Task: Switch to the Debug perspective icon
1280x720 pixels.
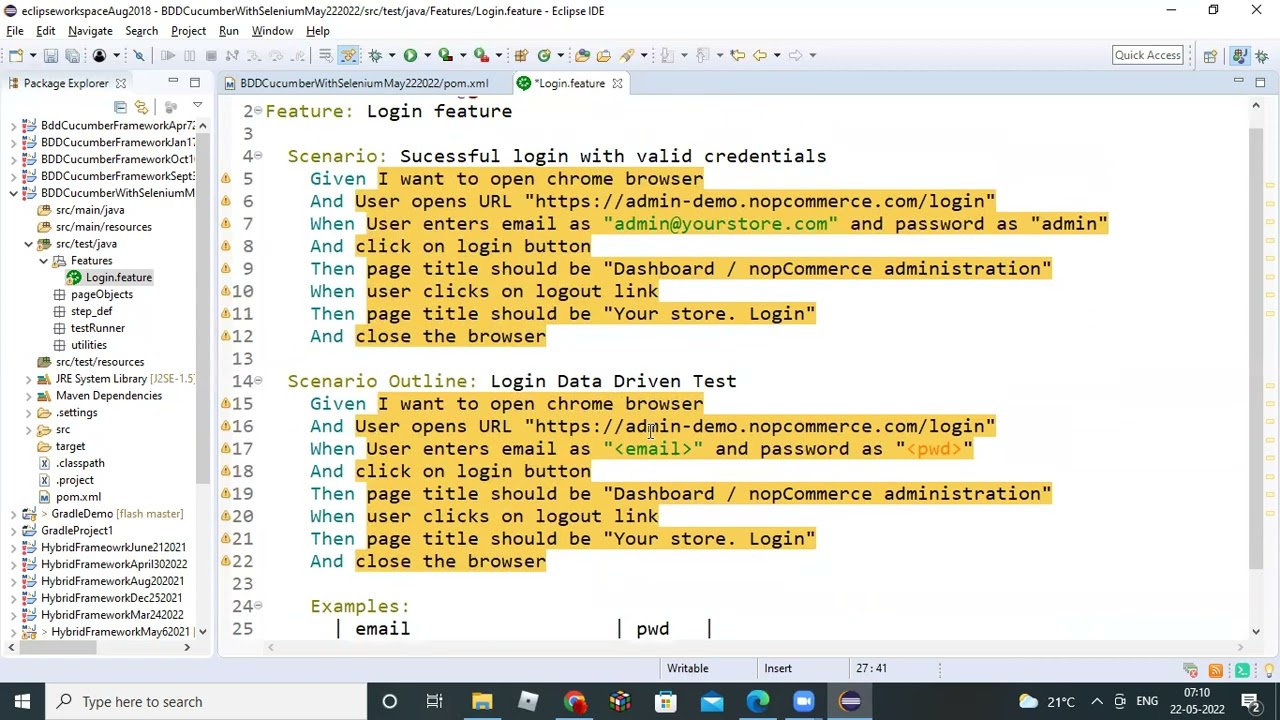Action: (x=1262, y=55)
